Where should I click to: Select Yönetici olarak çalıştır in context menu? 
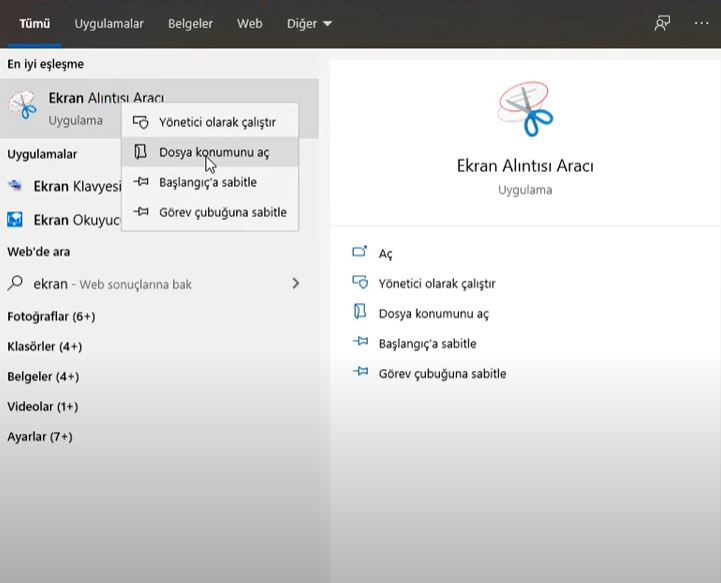coord(210,122)
